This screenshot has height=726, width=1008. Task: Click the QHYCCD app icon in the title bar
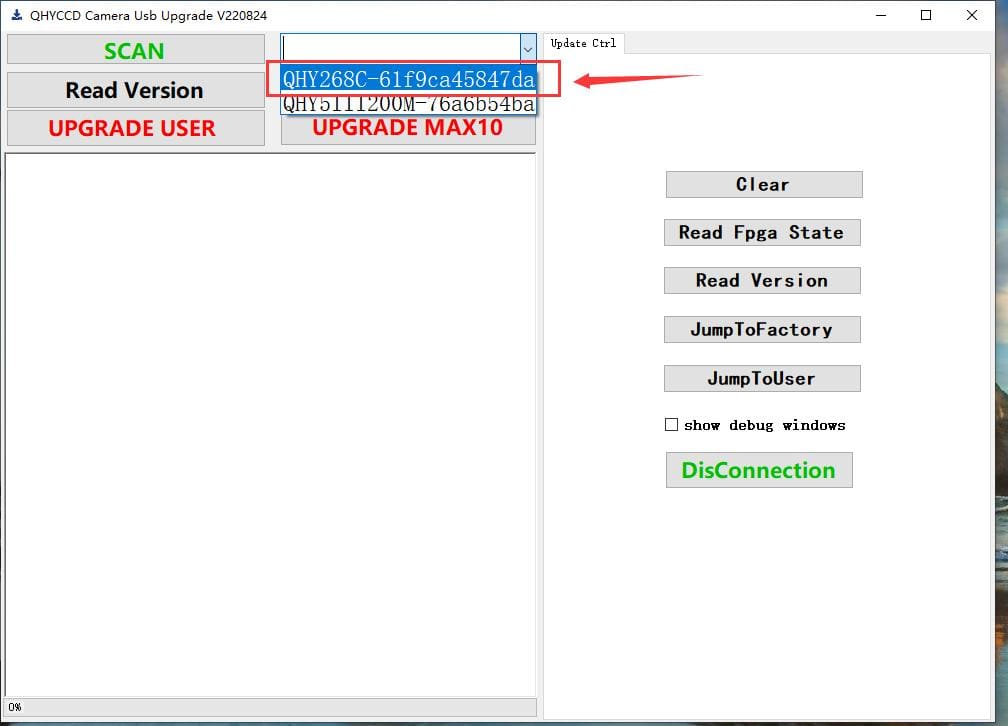pos(17,15)
